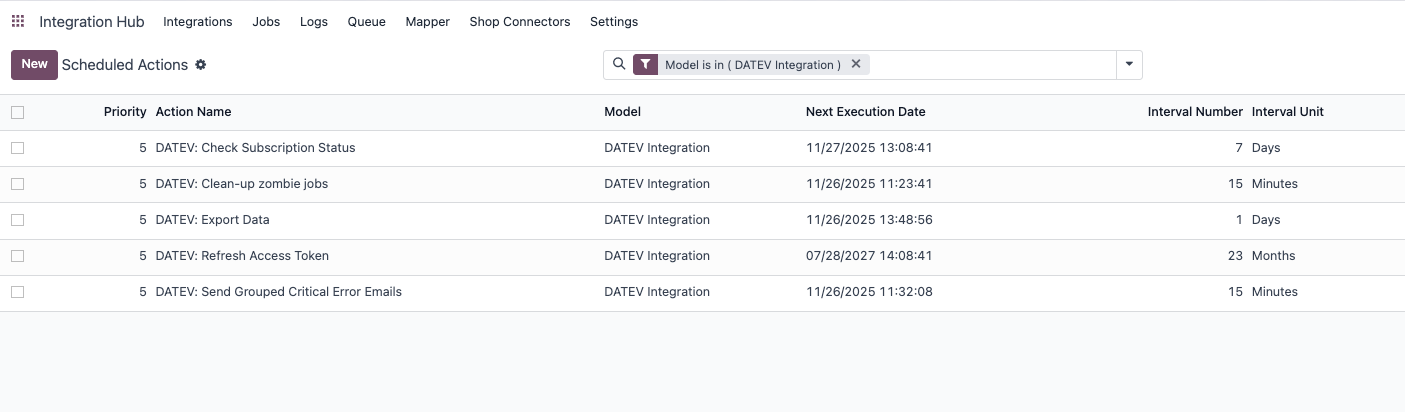
Task: Open the Settings menu
Action: click(614, 21)
